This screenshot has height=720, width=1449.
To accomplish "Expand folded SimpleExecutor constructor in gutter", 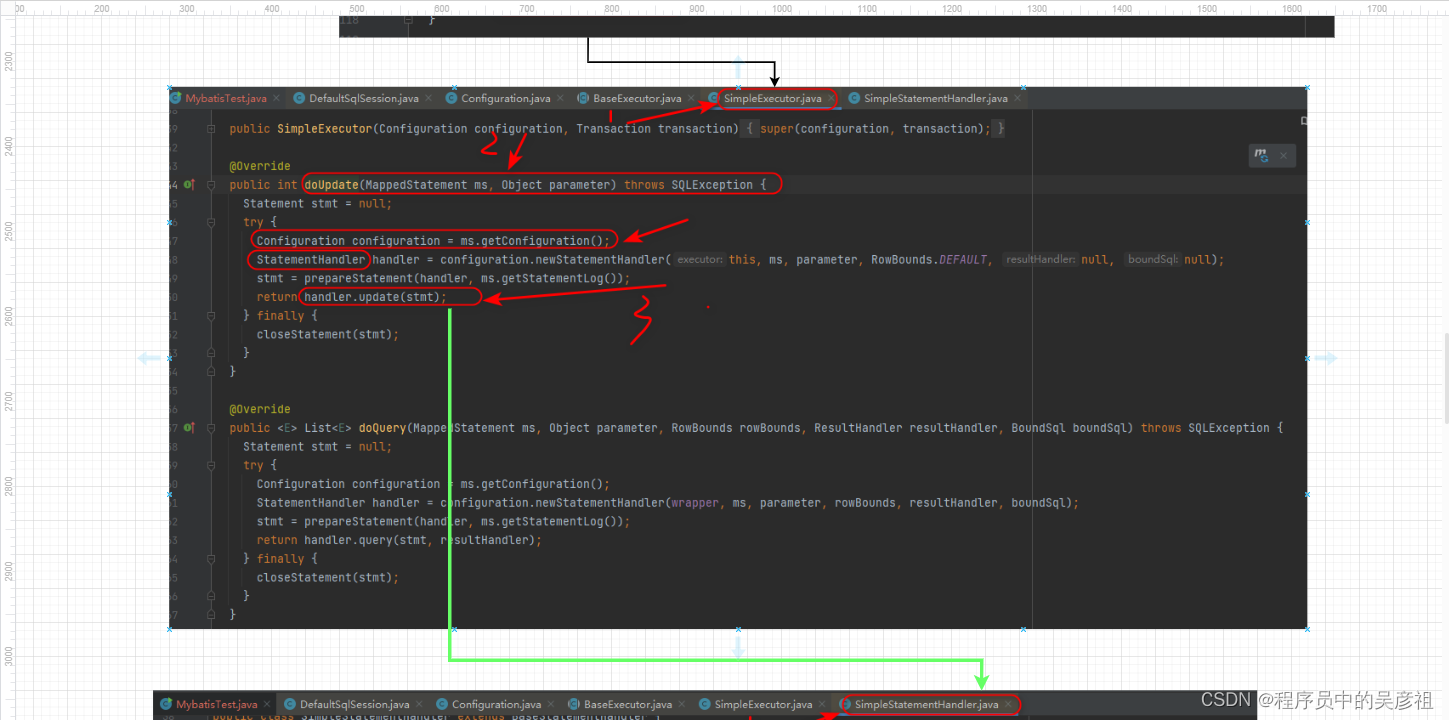I will (x=211, y=128).
